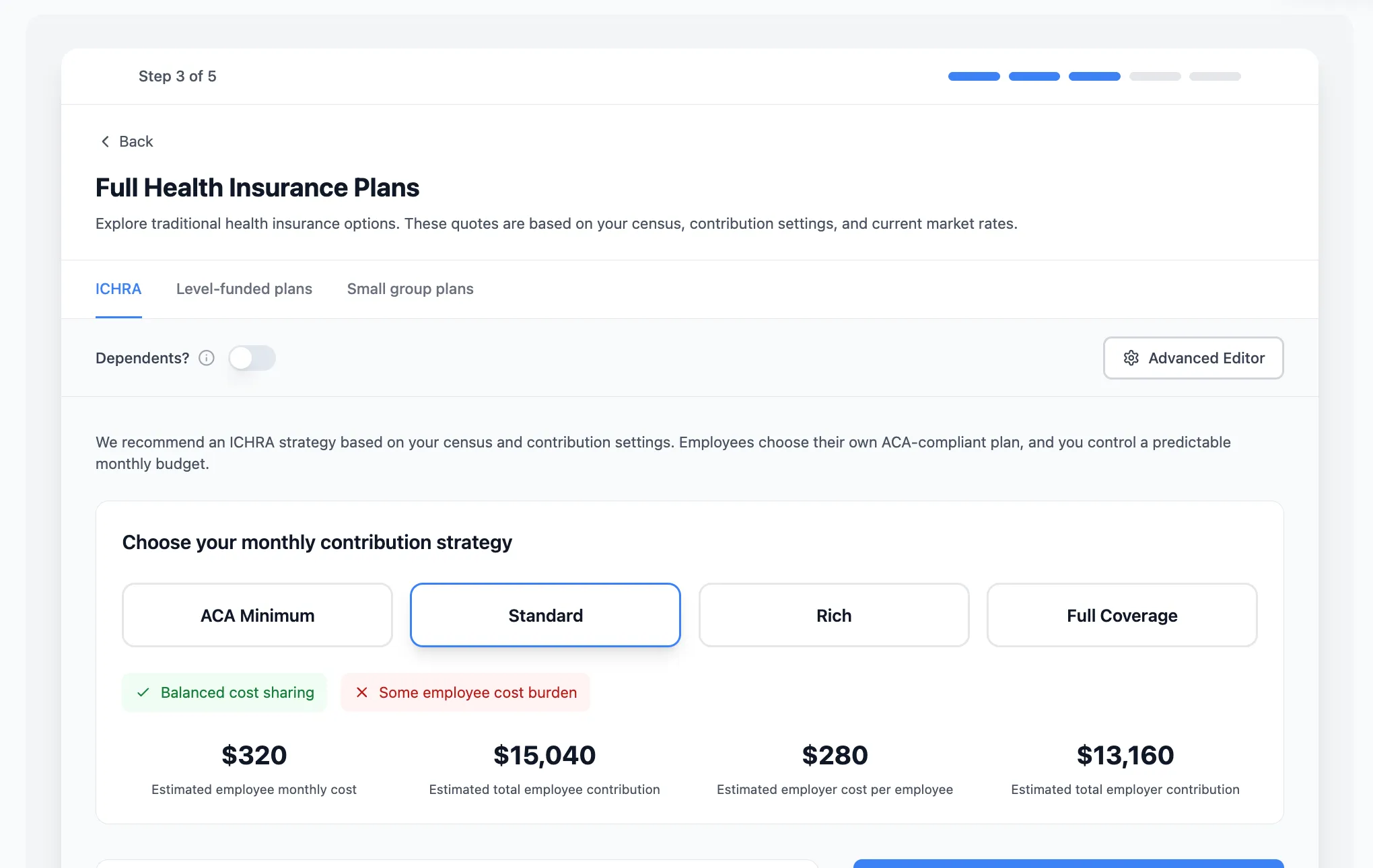Click the info icon next to Dependents?

click(x=206, y=358)
